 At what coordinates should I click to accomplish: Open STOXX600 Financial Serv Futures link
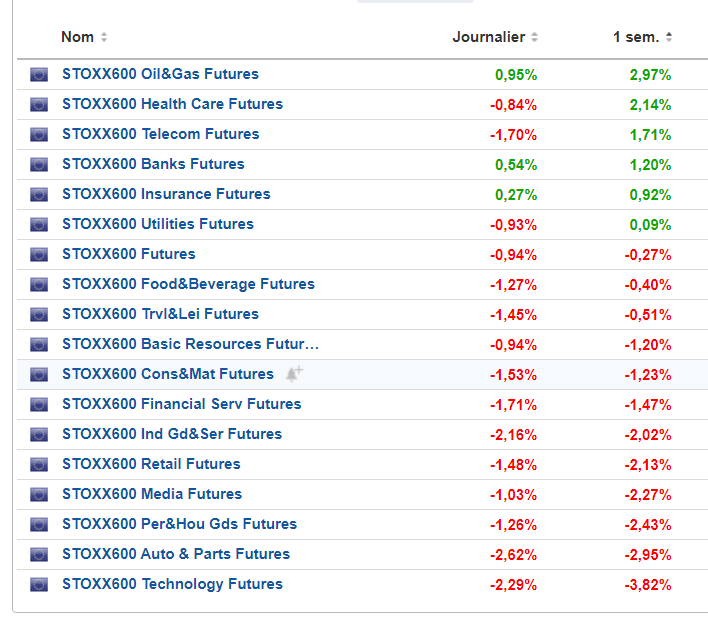181,404
